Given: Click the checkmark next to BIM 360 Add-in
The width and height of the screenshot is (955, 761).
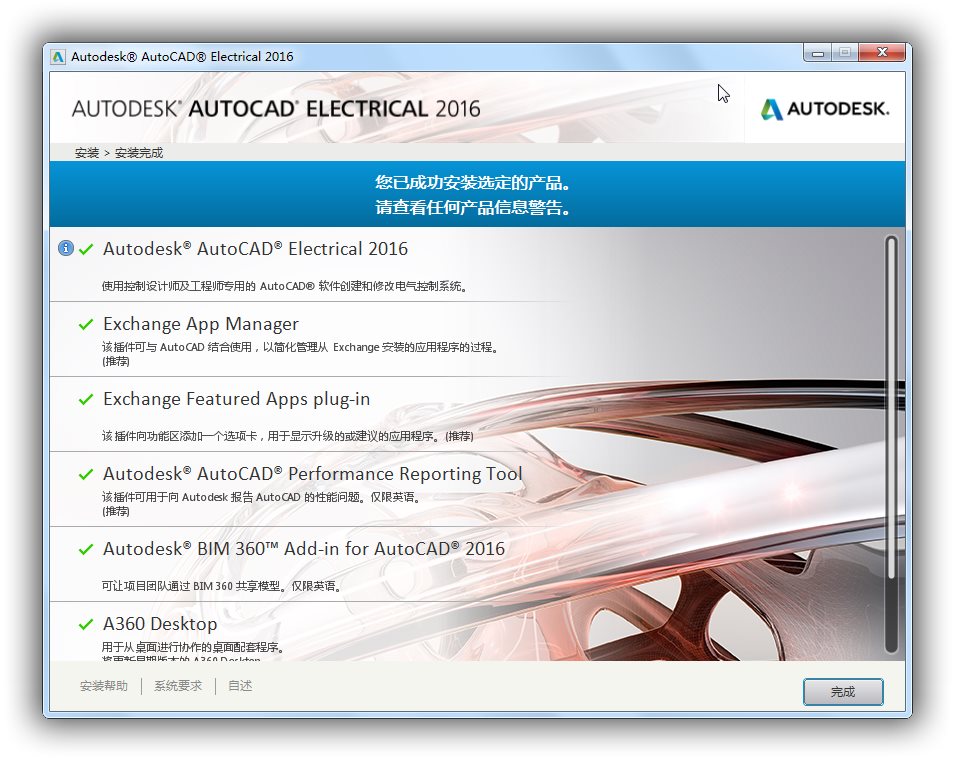Looking at the screenshot, I should click(x=86, y=548).
